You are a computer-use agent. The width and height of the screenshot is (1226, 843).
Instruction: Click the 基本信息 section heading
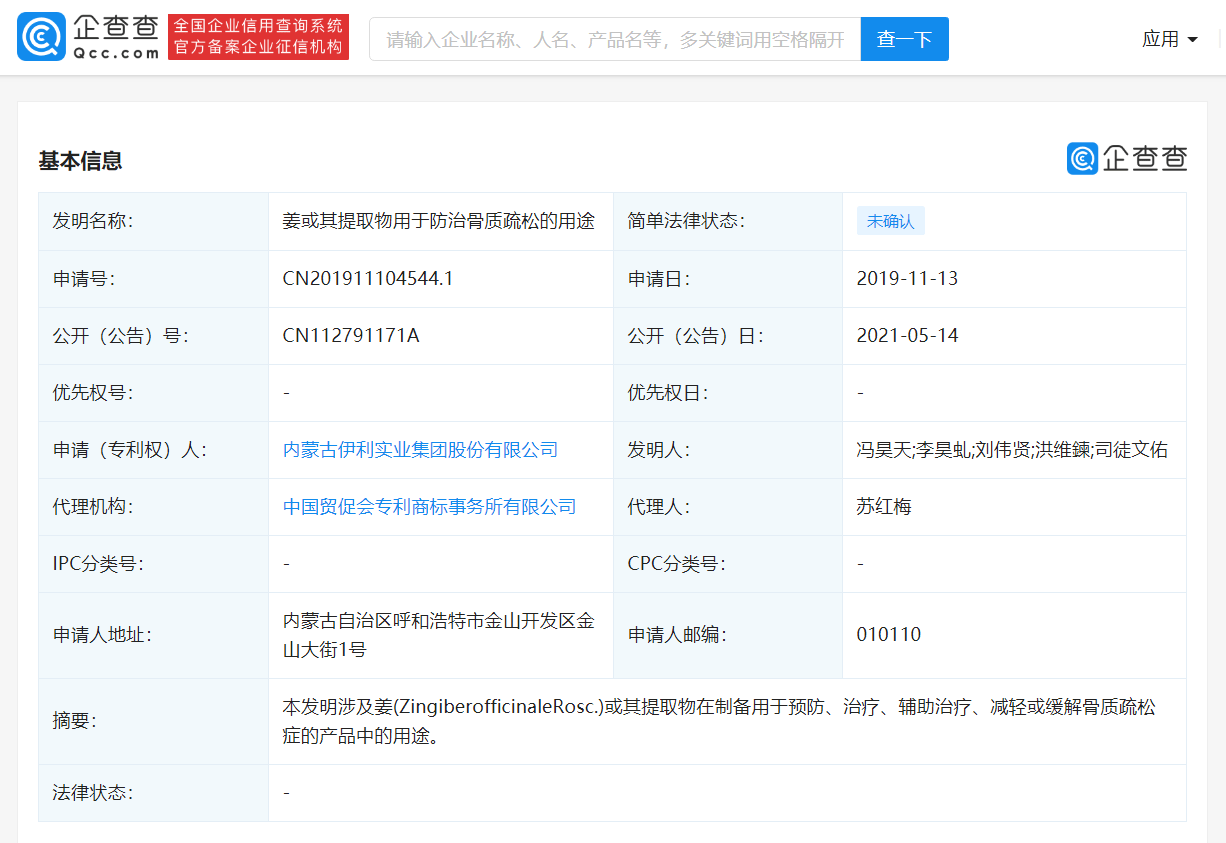(80, 161)
